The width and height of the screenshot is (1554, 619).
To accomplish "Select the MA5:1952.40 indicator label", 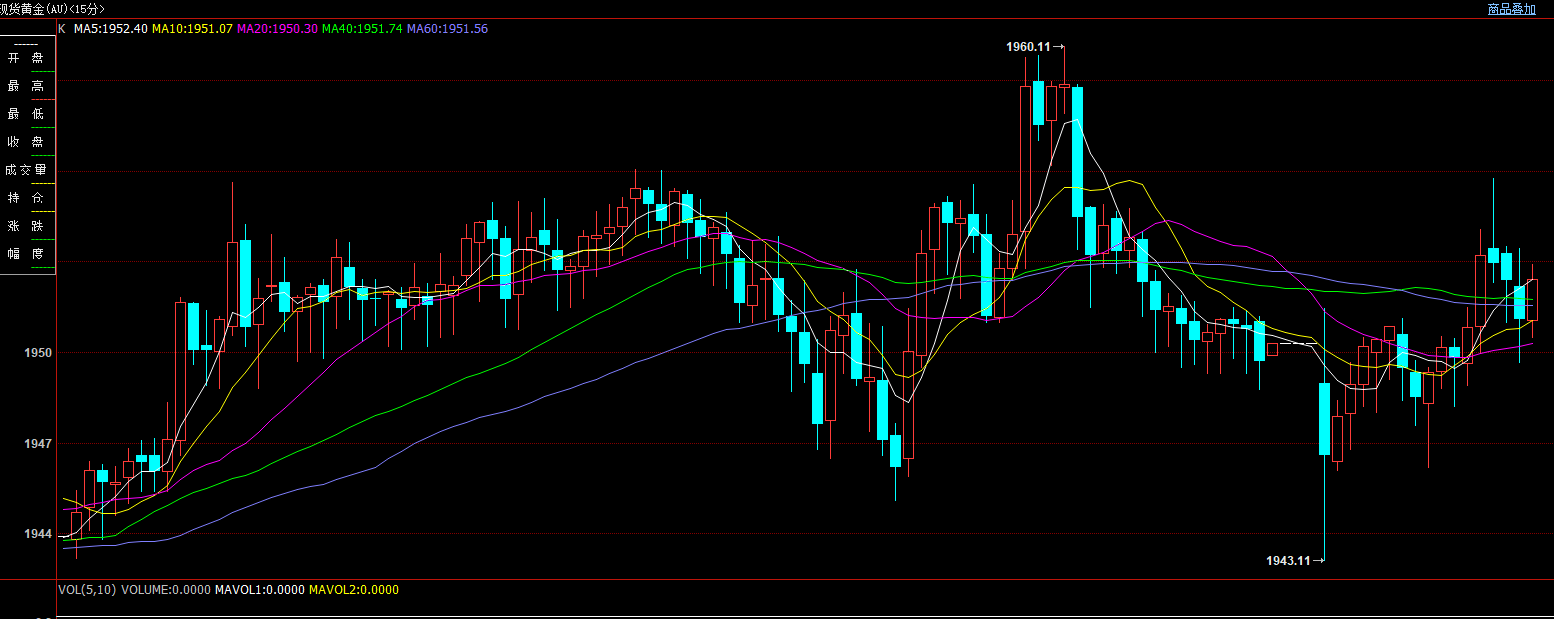I will (111, 29).
